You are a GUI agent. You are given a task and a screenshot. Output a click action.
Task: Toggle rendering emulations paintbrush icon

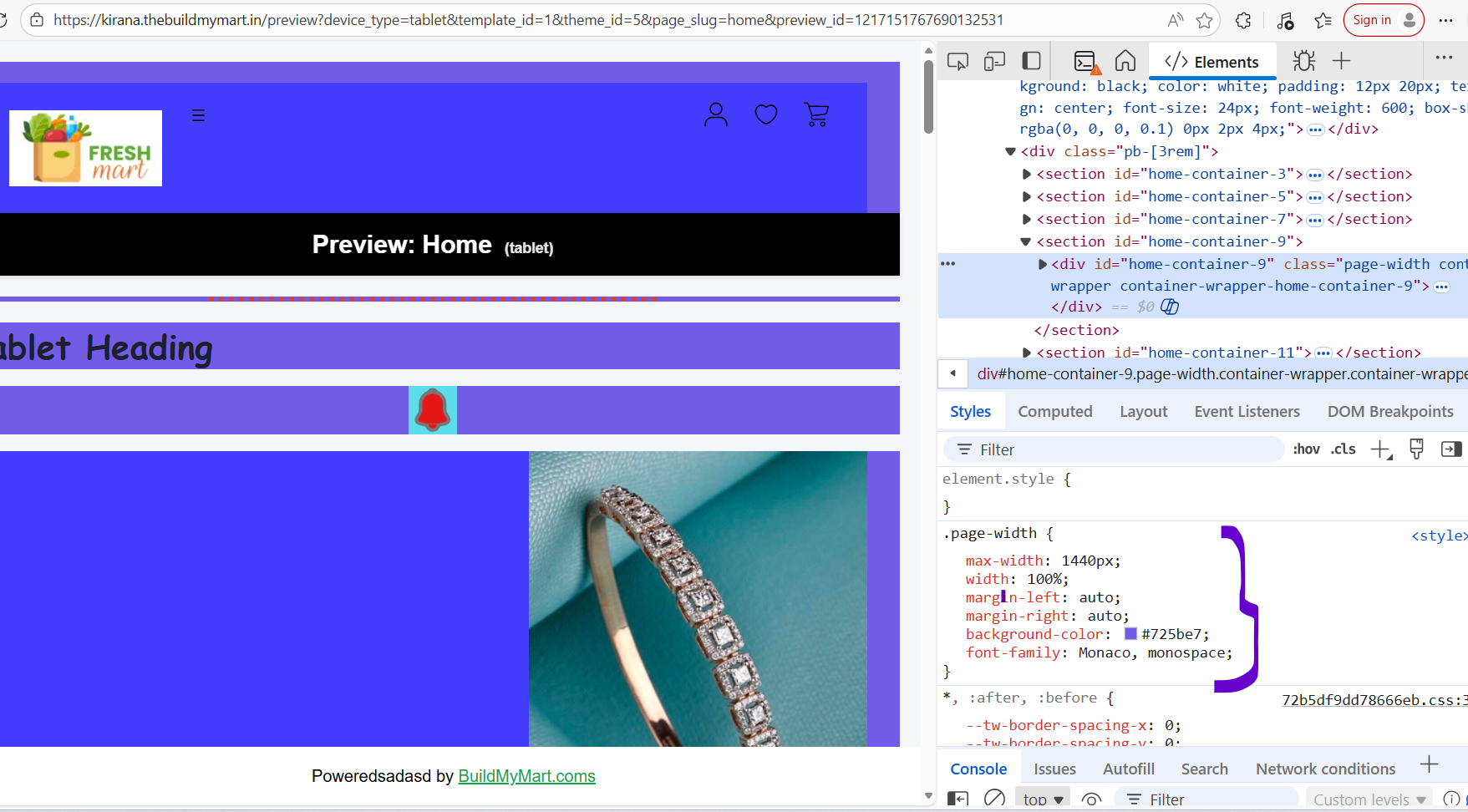(x=1416, y=449)
